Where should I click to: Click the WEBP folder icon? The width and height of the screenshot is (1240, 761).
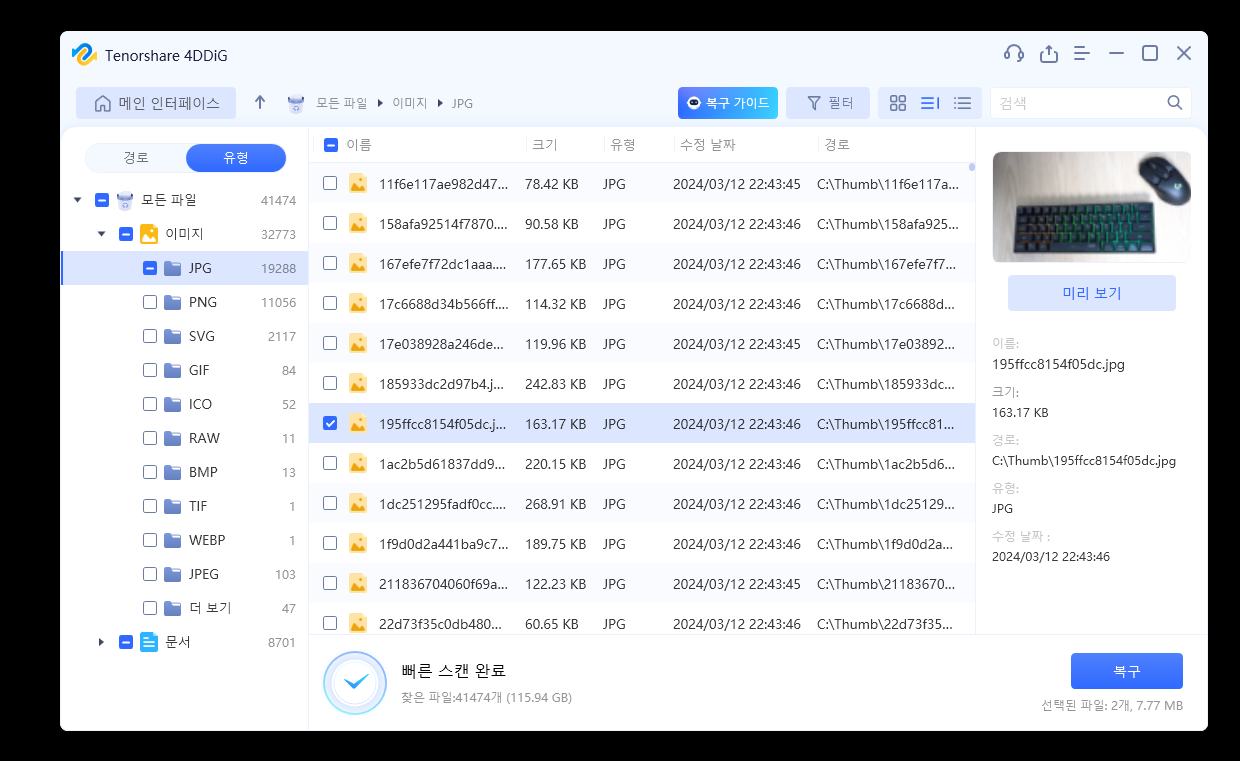(x=173, y=540)
